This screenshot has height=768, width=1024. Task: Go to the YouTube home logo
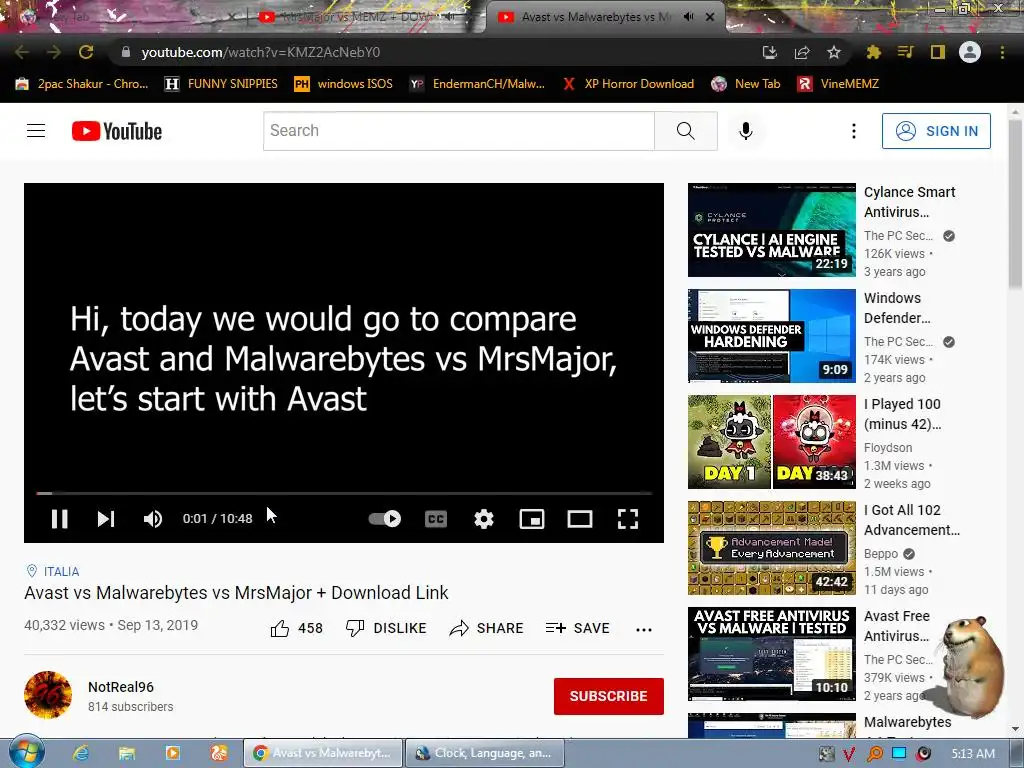coord(117,131)
